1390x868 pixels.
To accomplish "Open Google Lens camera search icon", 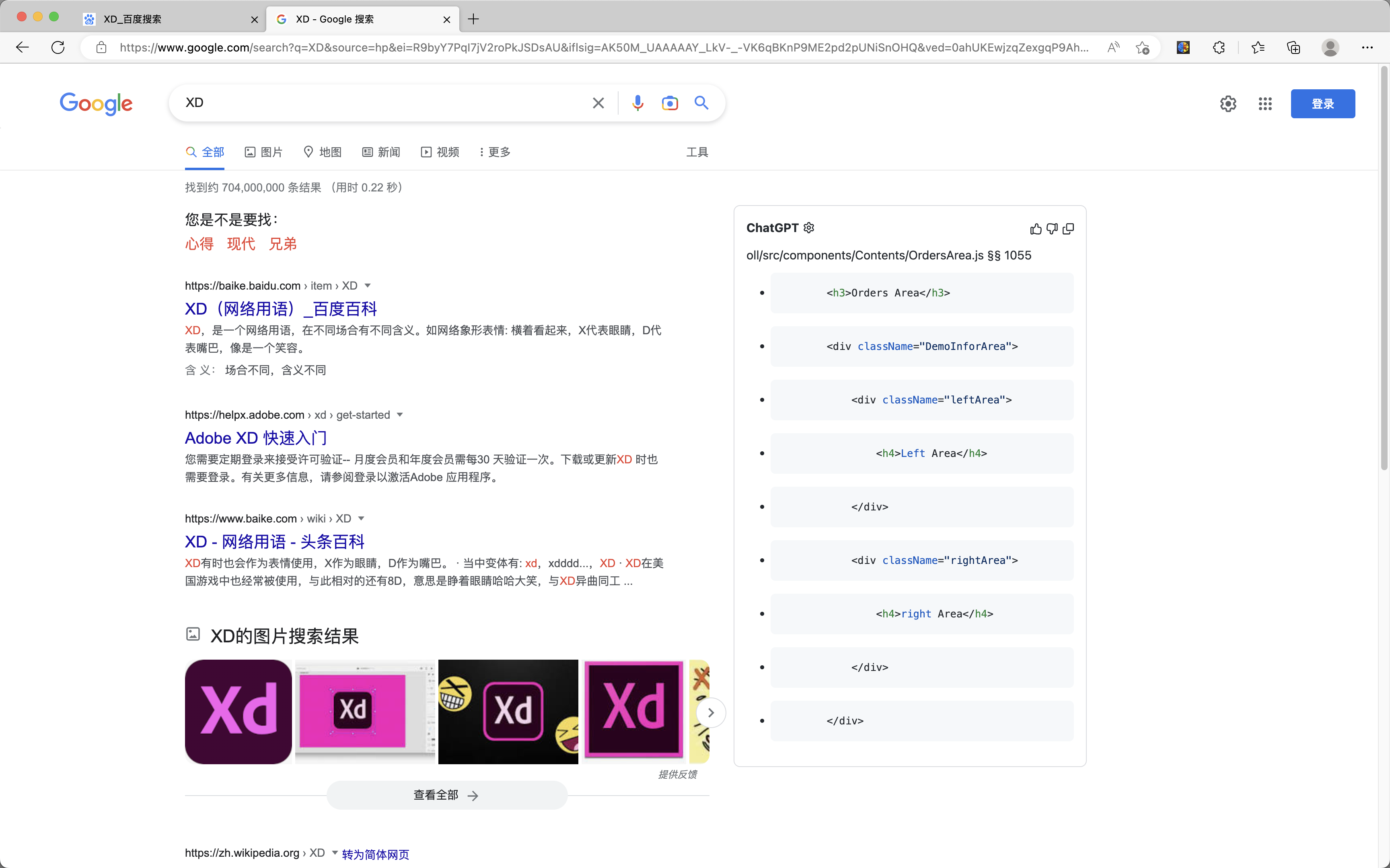I will 670,103.
